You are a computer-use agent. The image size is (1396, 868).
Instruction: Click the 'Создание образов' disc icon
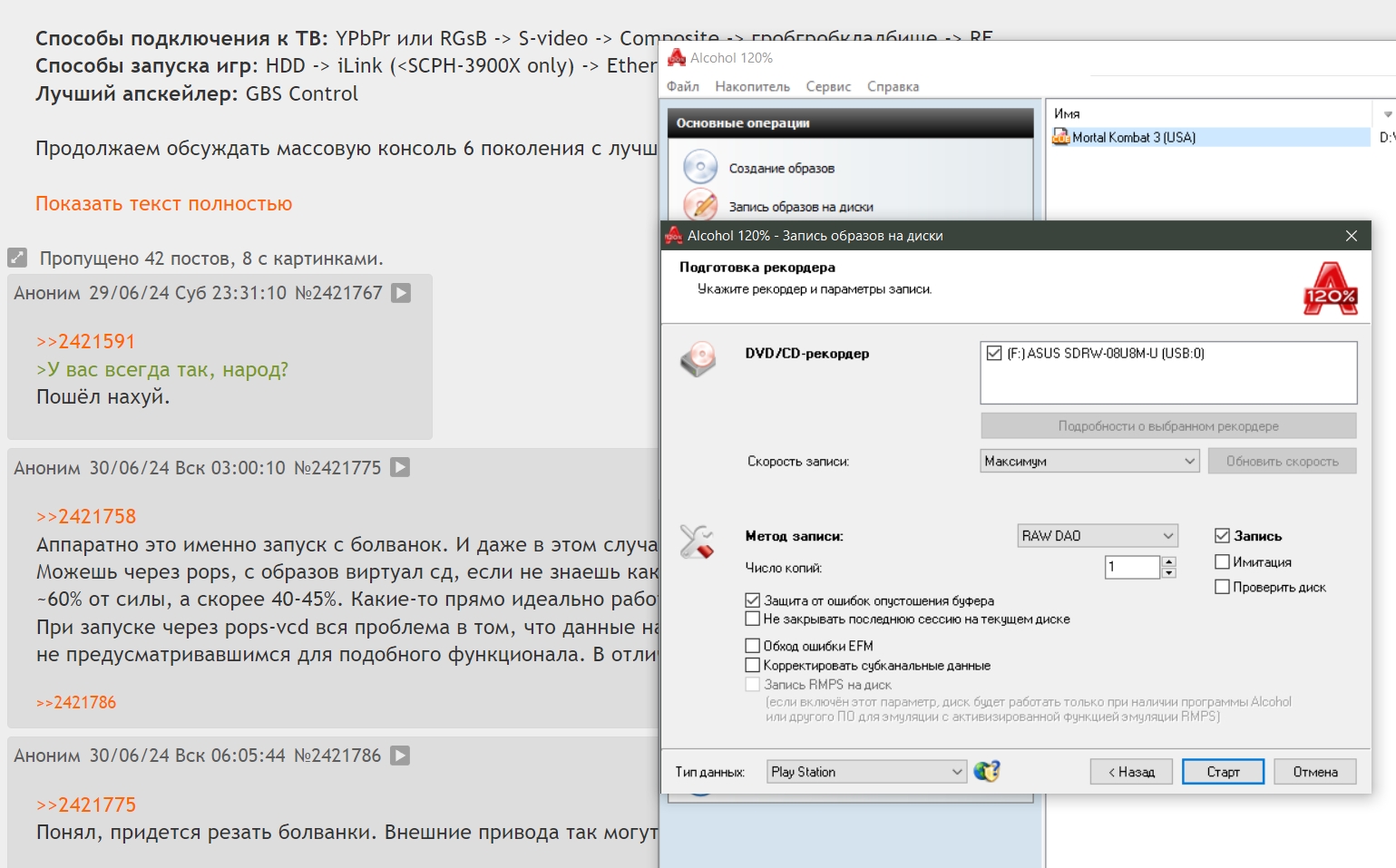click(700, 168)
